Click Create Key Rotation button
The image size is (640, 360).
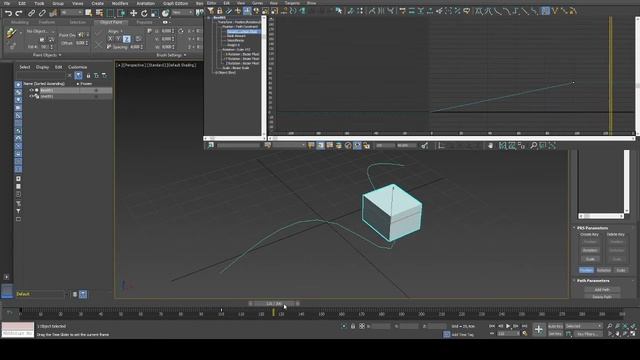pyautogui.click(x=590, y=250)
